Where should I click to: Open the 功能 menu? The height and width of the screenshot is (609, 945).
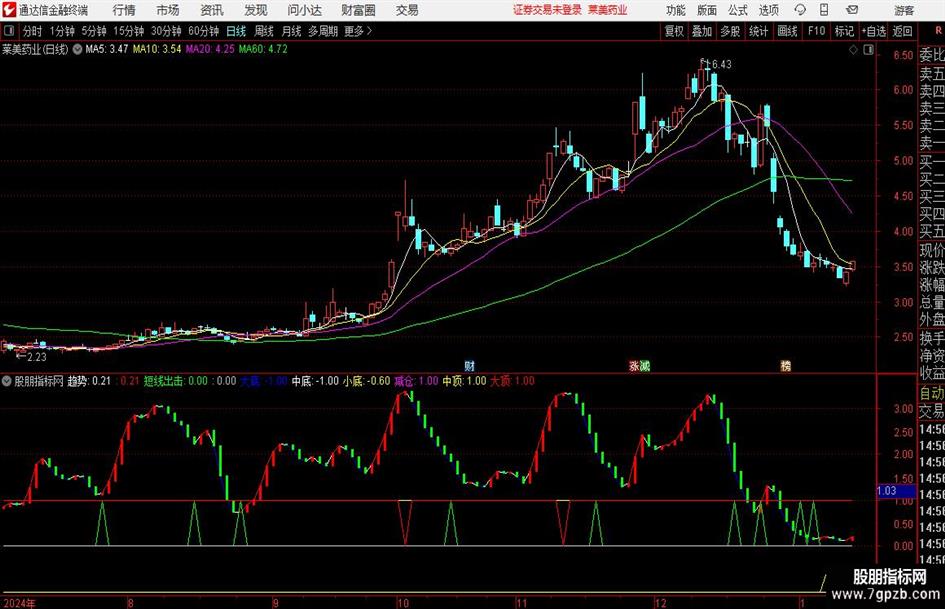(x=676, y=10)
